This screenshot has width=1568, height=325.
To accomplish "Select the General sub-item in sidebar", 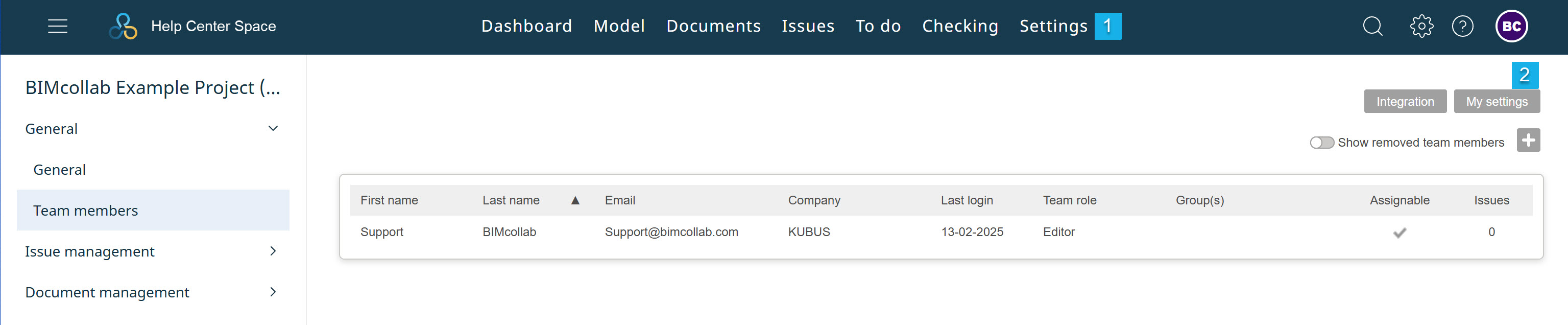I will coord(60,170).
